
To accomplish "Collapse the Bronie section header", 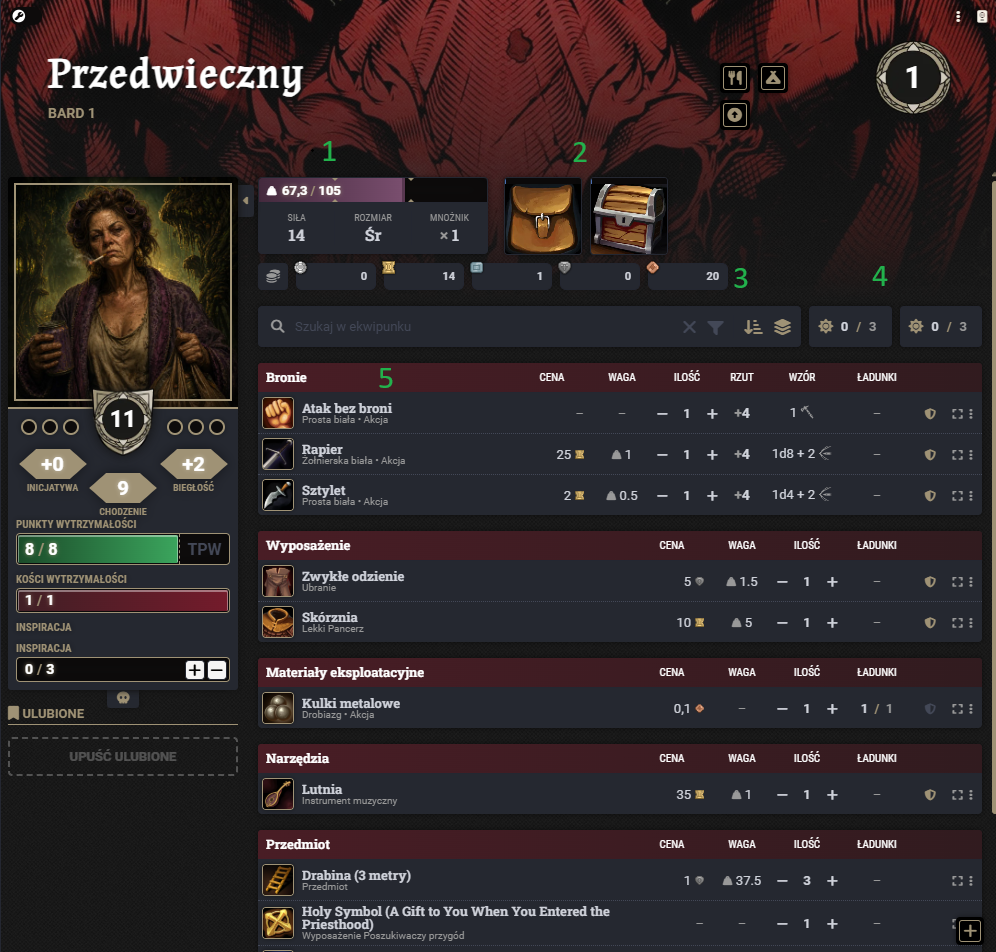I will tap(286, 377).
